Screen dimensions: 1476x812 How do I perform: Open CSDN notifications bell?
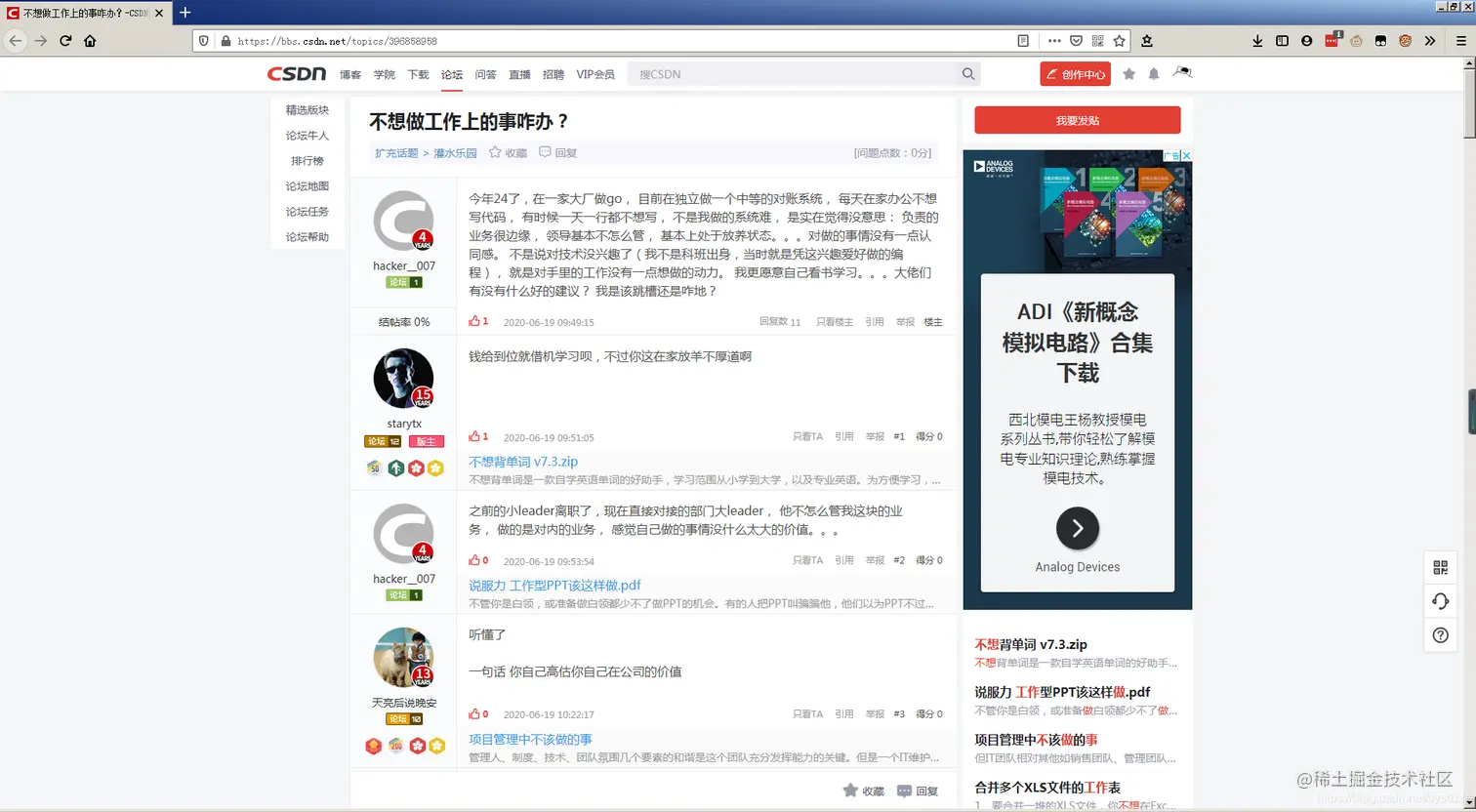pos(1154,74)
